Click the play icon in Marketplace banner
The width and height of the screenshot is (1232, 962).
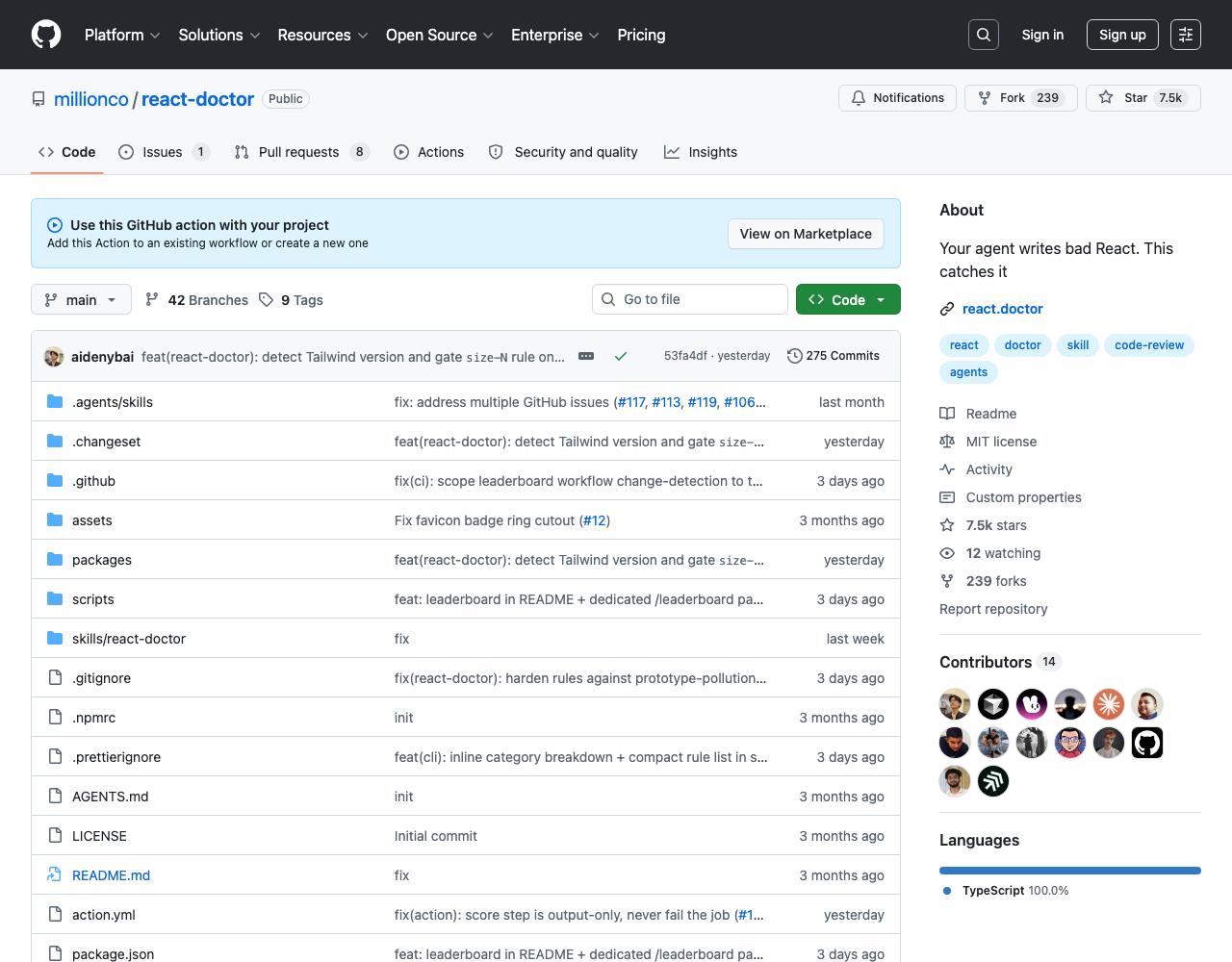click(x=55, y=225)
